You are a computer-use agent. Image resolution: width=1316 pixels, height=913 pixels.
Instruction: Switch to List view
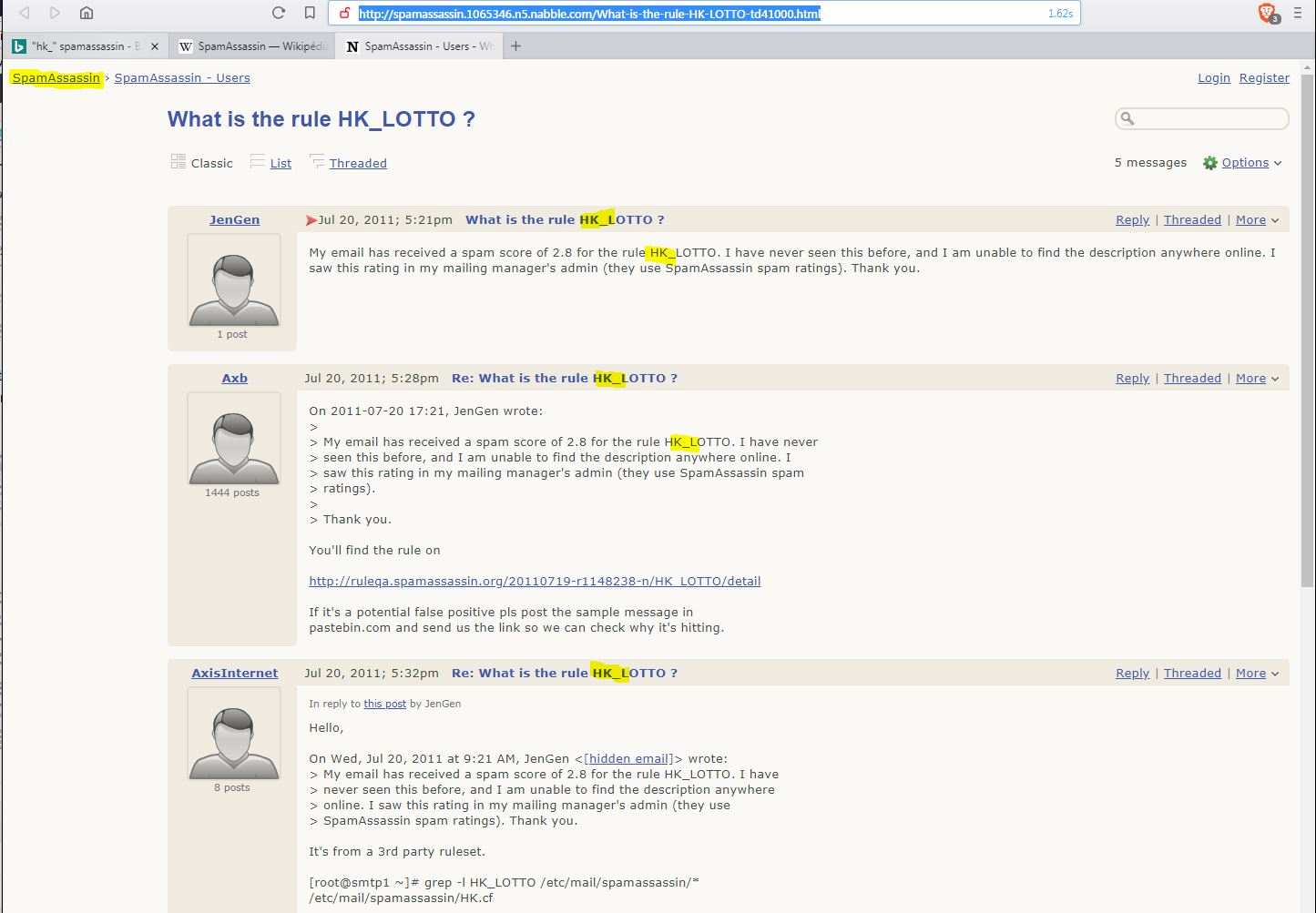tap(281, 164)
